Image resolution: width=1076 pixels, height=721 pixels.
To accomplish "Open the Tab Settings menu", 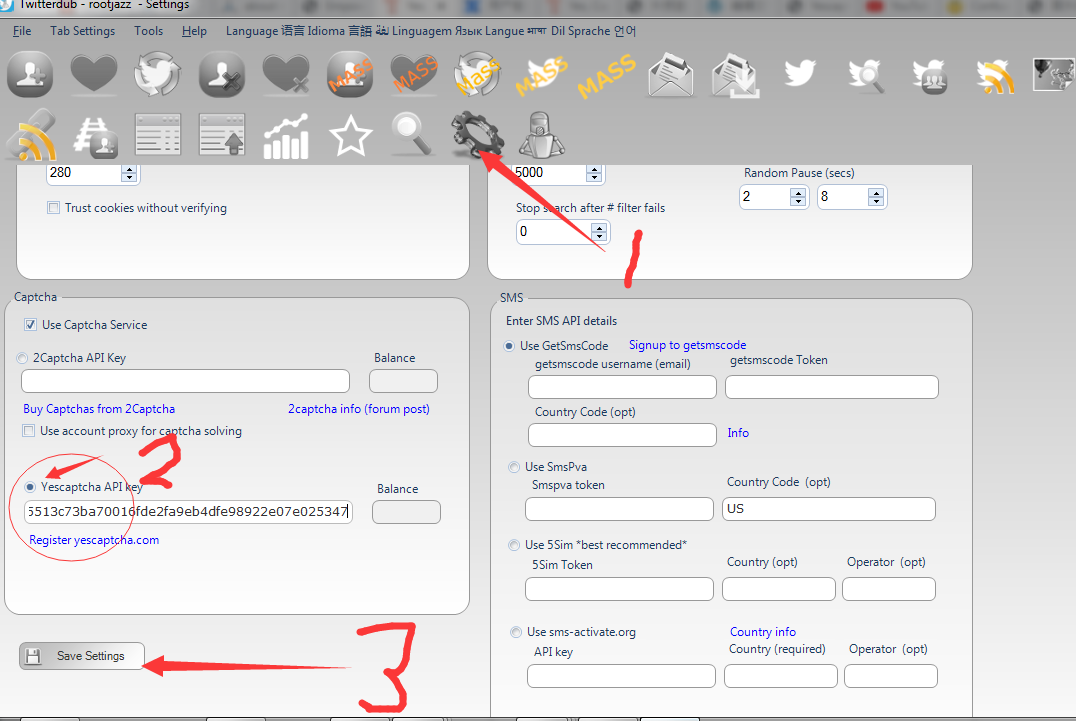I will 82,31.
